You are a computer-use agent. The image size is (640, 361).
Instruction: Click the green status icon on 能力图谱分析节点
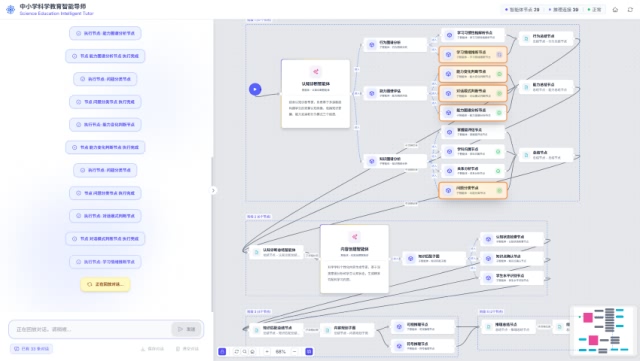tap(499, 113)
